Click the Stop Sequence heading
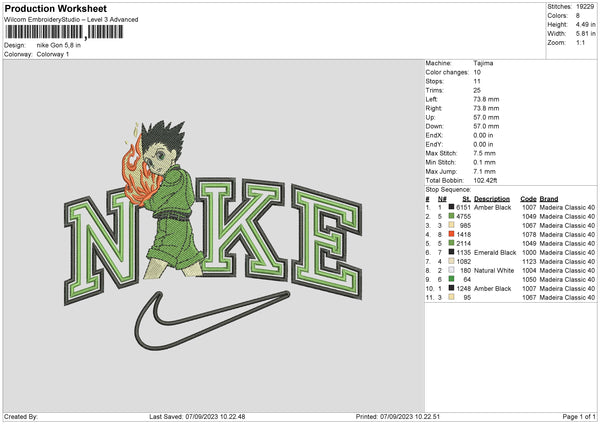 [448, 190]
